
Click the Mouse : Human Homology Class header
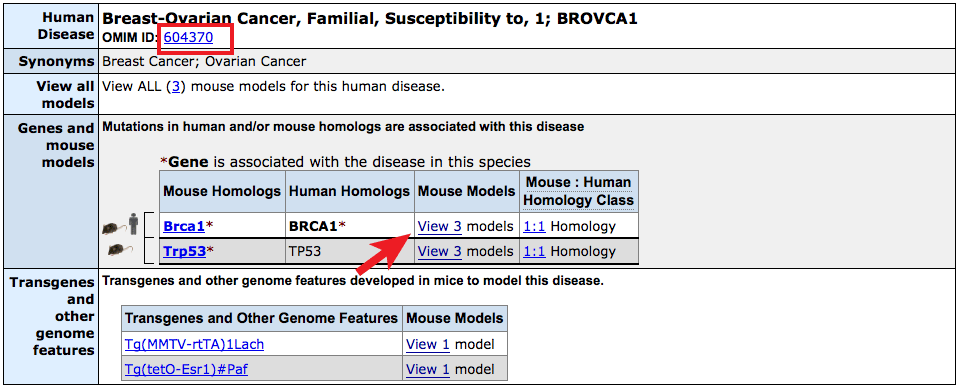(579, 191)
